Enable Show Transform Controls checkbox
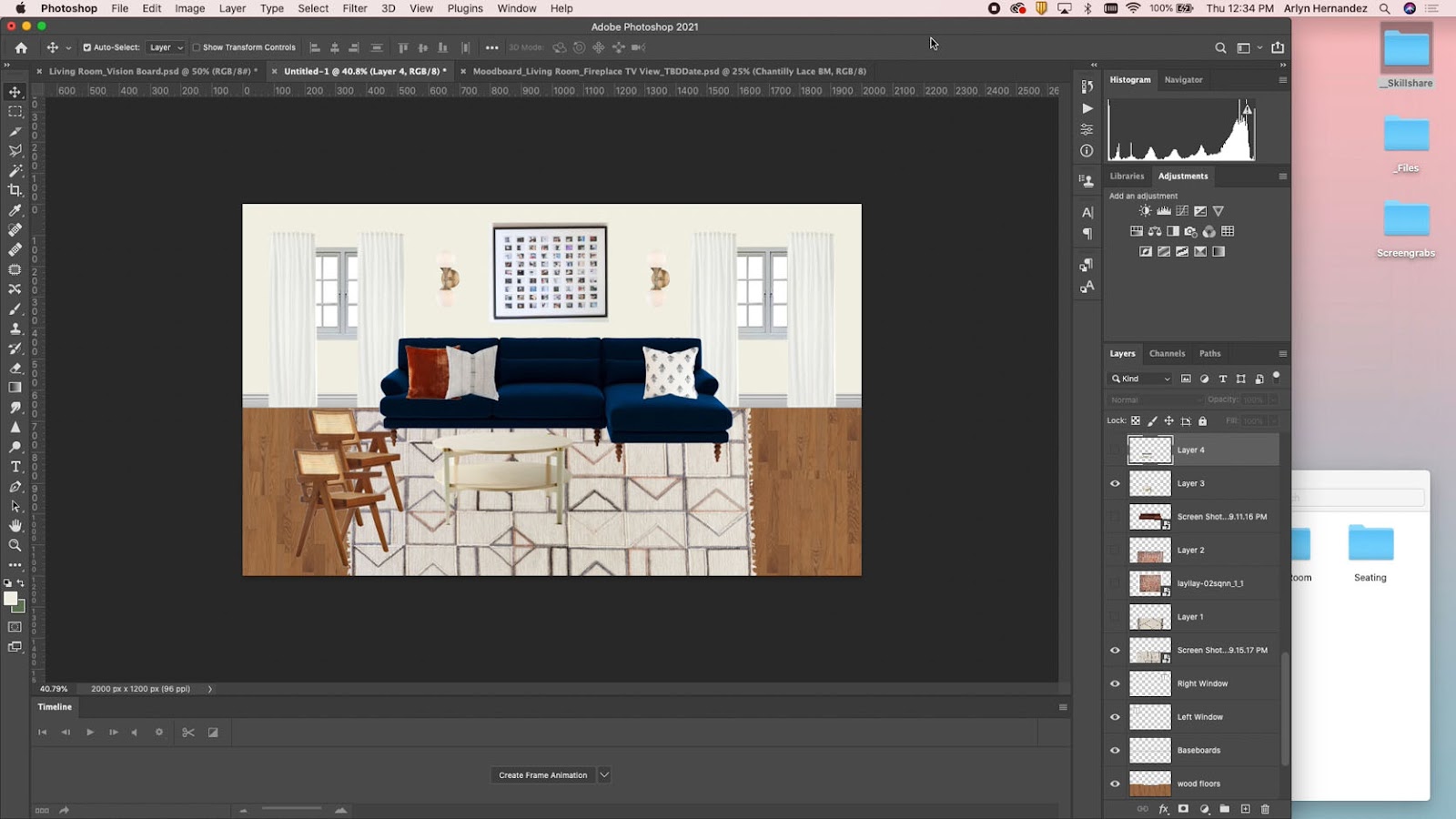Screen dimensions: 1456x819 196,47
